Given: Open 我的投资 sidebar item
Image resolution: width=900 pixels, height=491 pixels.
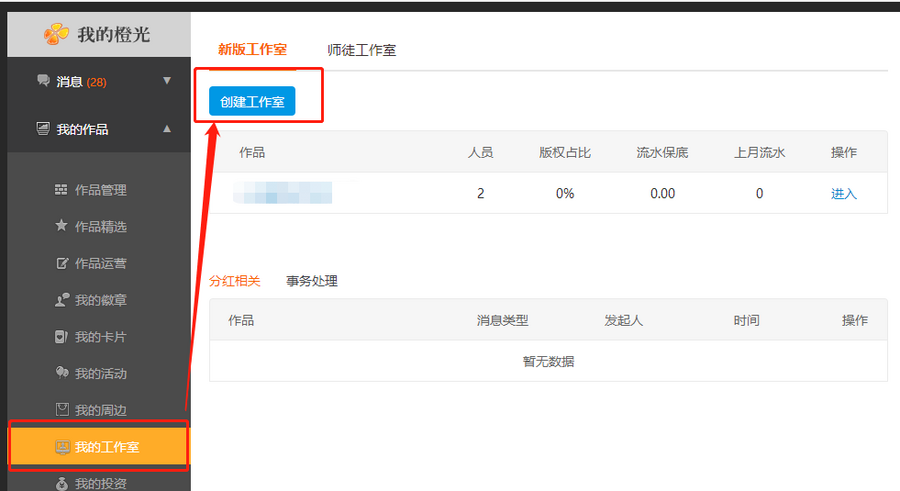Looking at the screenshot, I should 100,484.
